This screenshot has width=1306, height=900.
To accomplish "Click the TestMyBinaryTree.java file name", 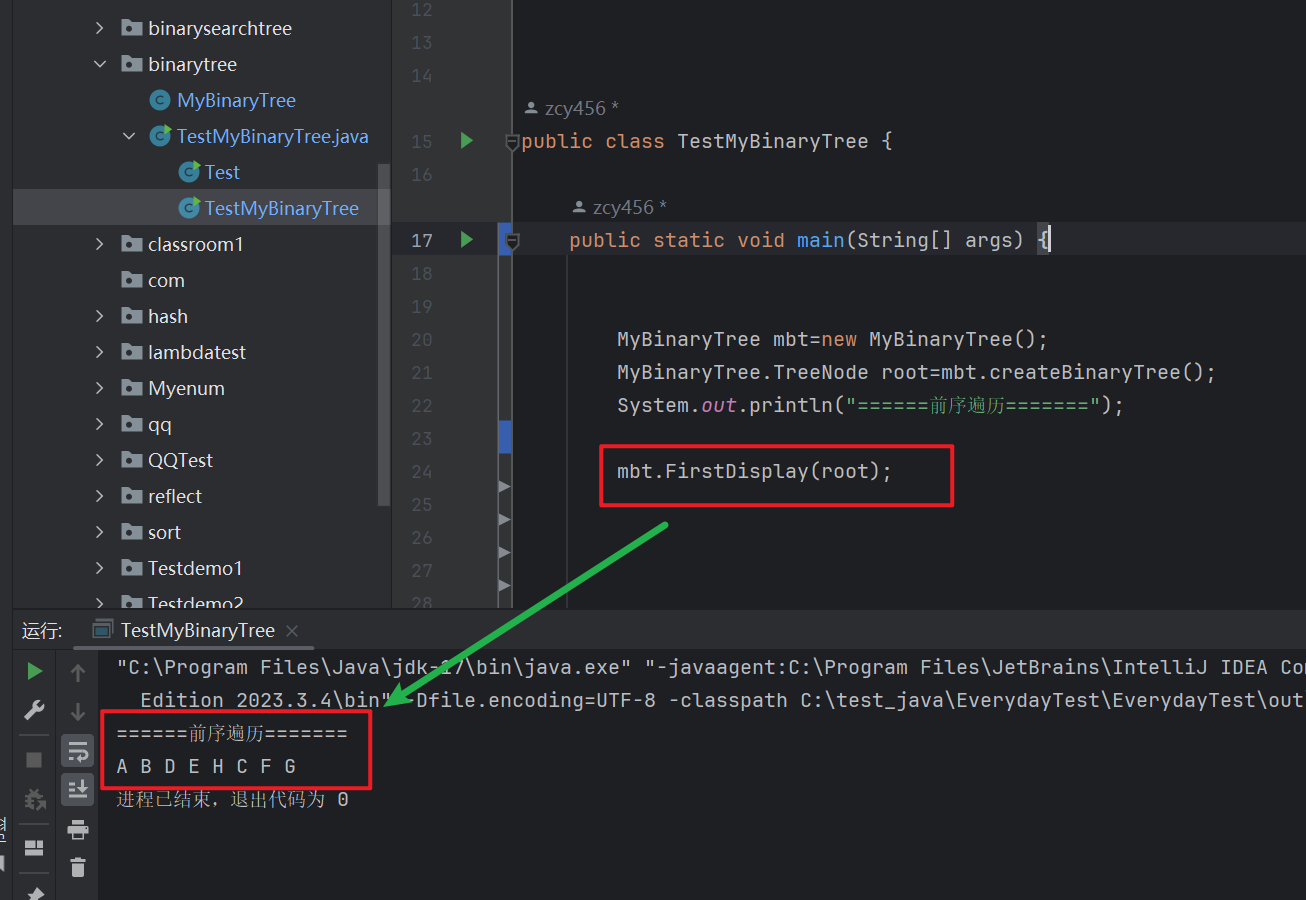I will (x=273, y=136).
